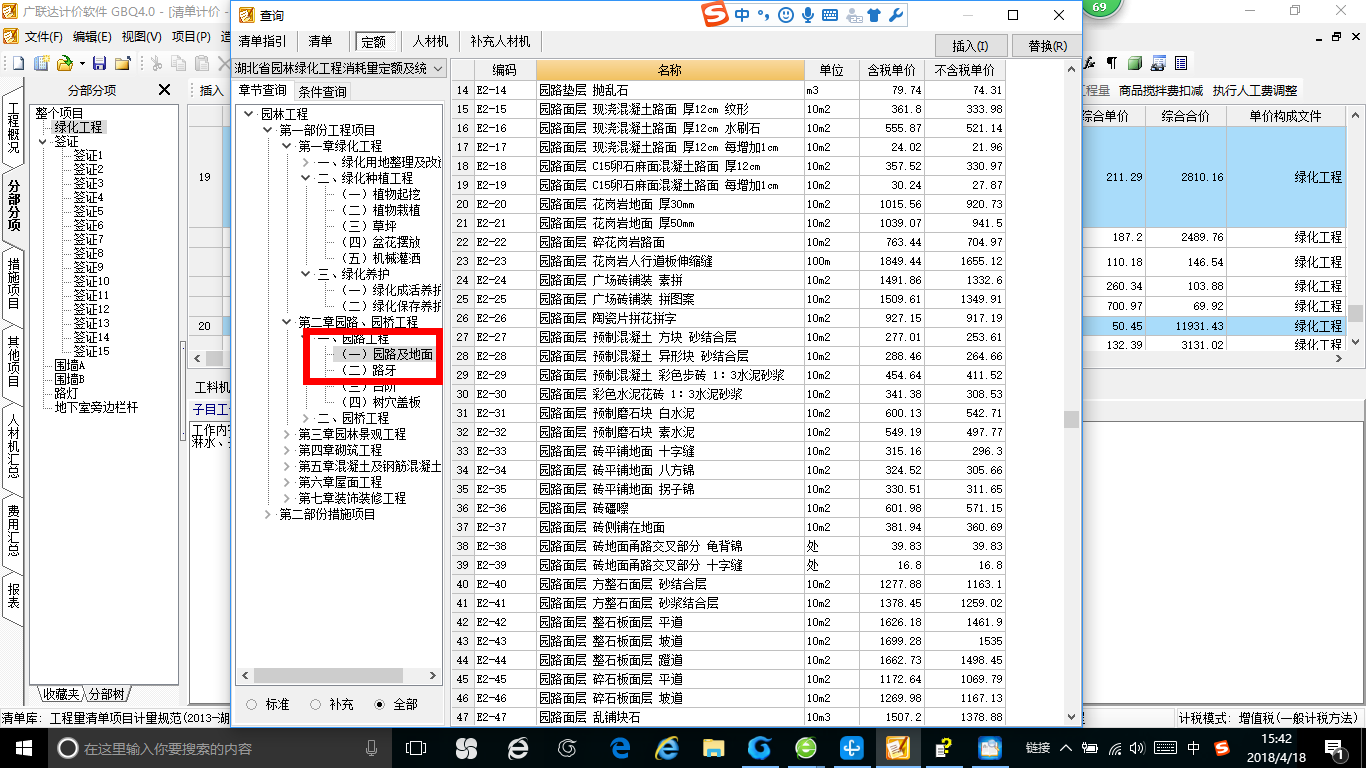1366x768 pixels.
Task: Click the Save floppy disk icon
Action: point(101,63)
